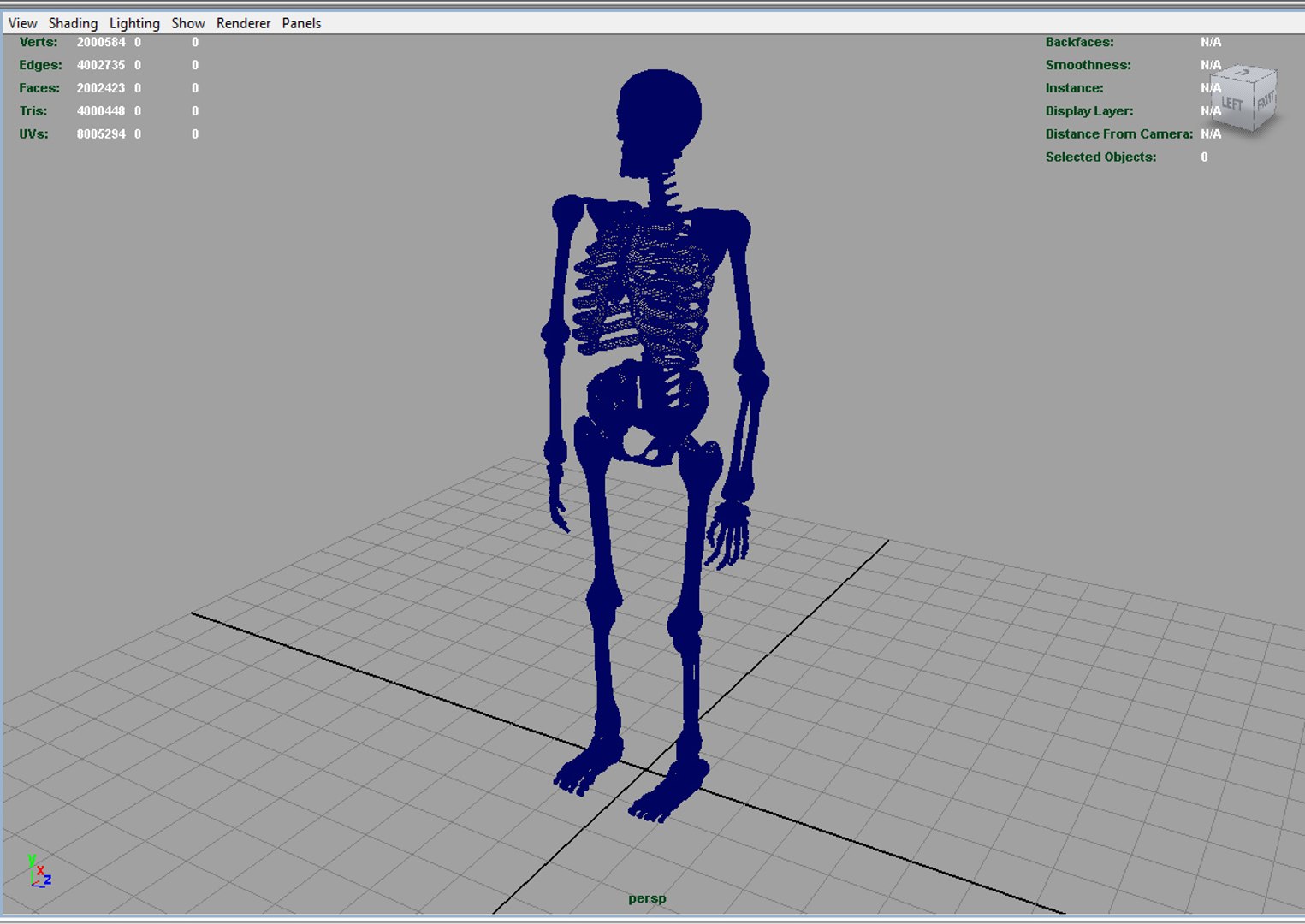Open the View menu
The width and height of the screenshot is (1305, 924).
22,23
